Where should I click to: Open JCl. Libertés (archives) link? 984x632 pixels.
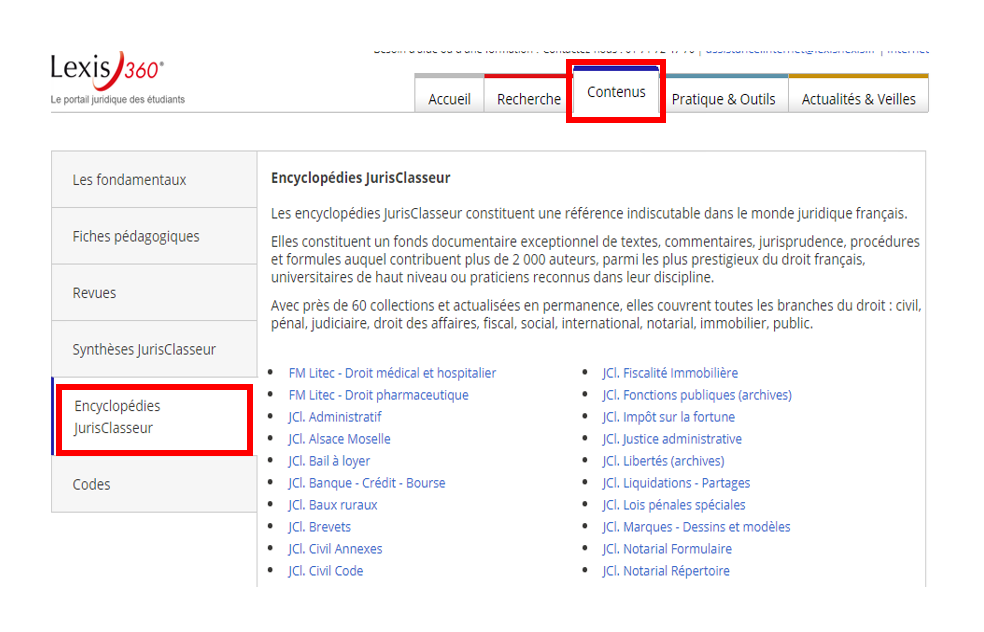pos(663,461)
